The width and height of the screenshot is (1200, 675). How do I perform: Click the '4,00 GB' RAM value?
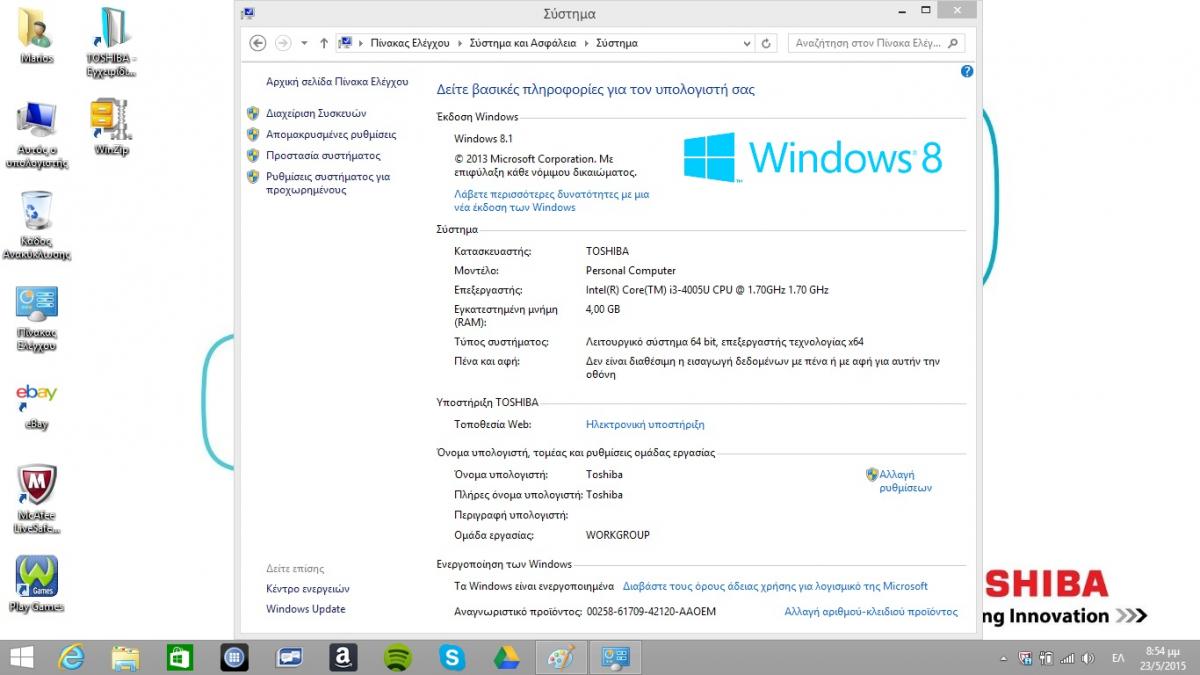pyautogui.click(x=603, y=309)
